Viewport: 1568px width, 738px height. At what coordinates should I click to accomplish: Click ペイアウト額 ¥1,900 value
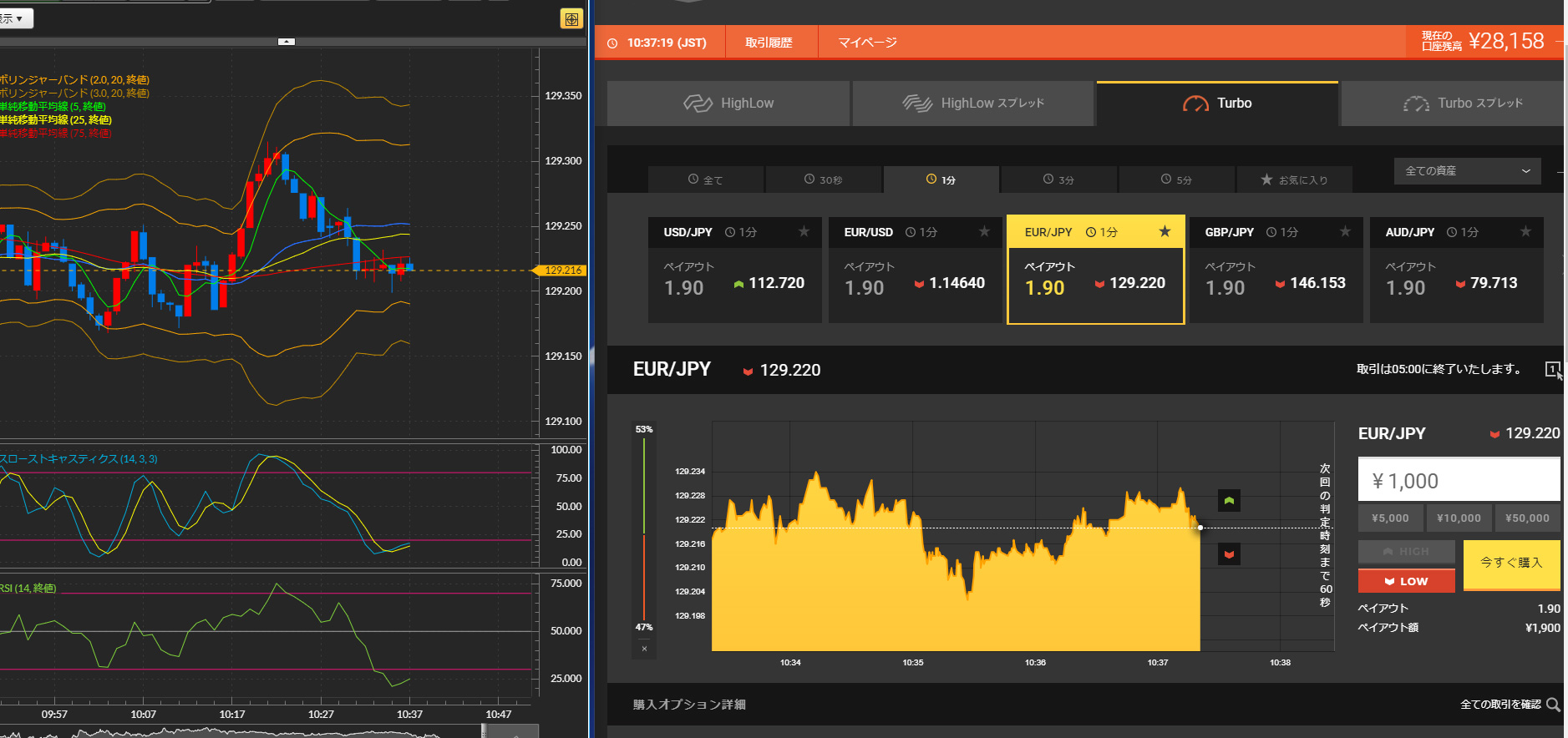(x=1542, y=628)
